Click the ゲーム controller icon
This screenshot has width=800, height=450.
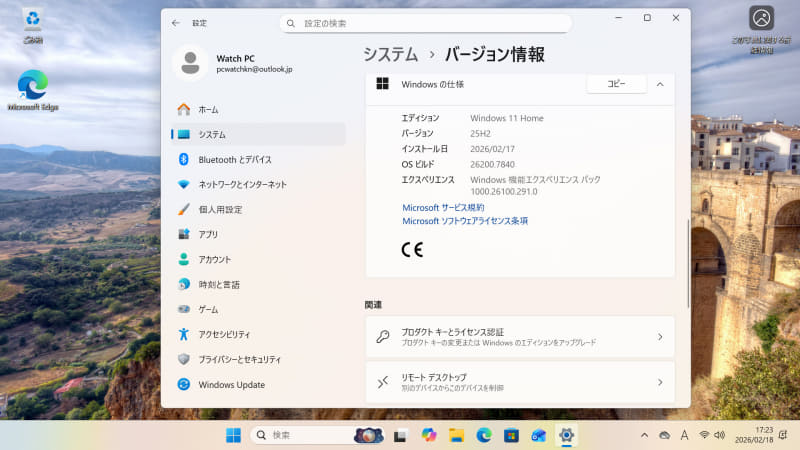click(184, 309)
